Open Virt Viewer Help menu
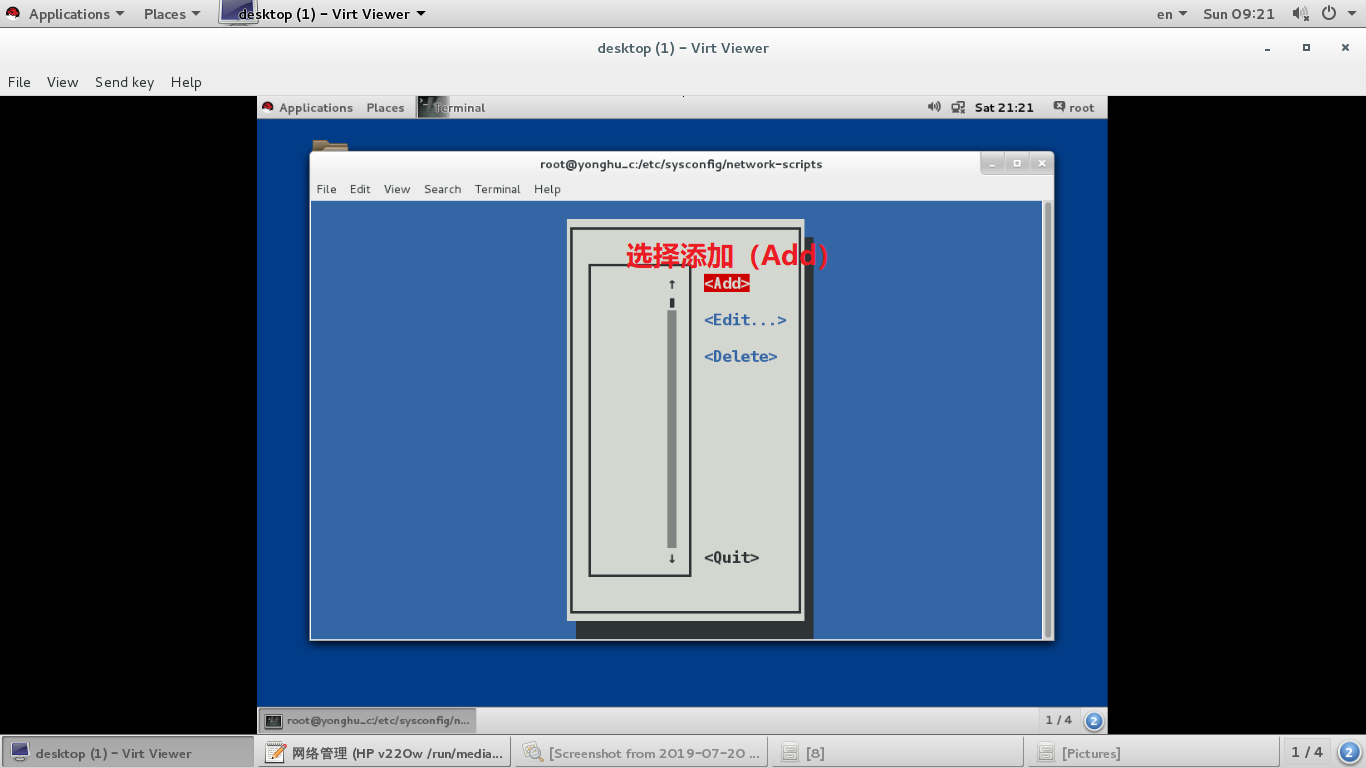 coord(186,82)
